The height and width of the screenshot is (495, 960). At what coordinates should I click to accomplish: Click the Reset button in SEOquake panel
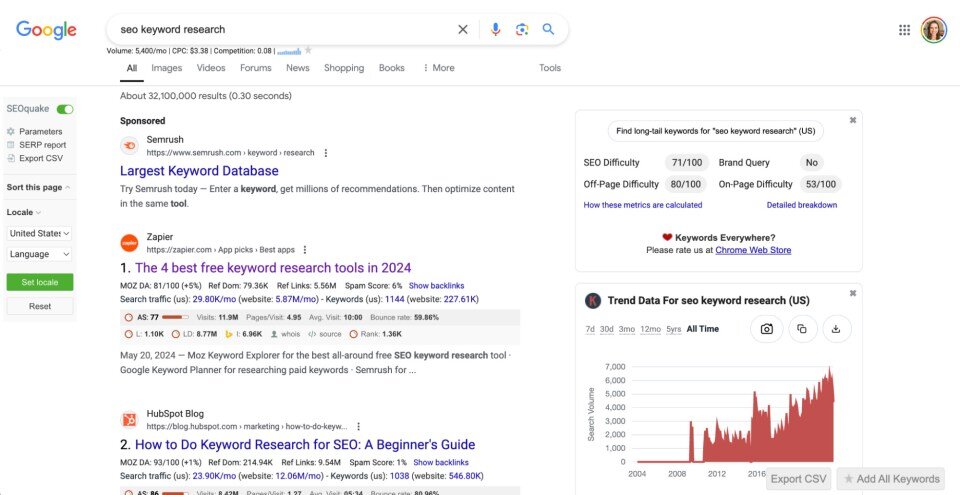pos(40,306)
